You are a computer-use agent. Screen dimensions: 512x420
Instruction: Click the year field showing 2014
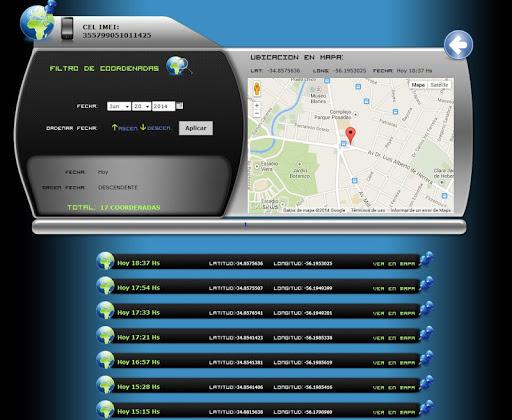coord(163,106)
